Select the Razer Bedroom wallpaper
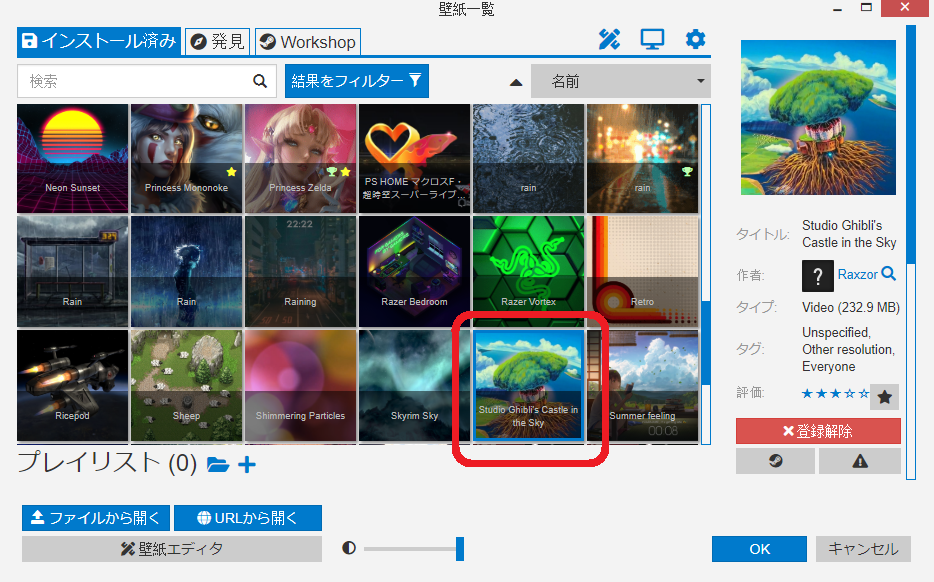This screenshot has height=582, width=934. (415, 272)
